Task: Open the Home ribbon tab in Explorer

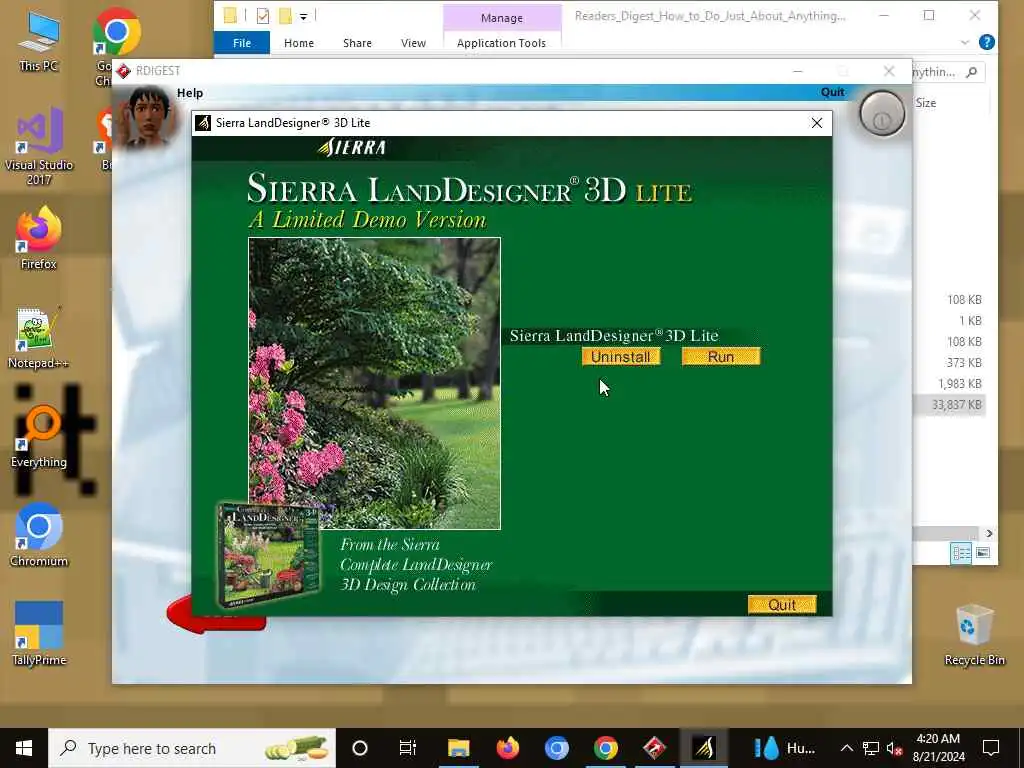Action: (298, 42)
